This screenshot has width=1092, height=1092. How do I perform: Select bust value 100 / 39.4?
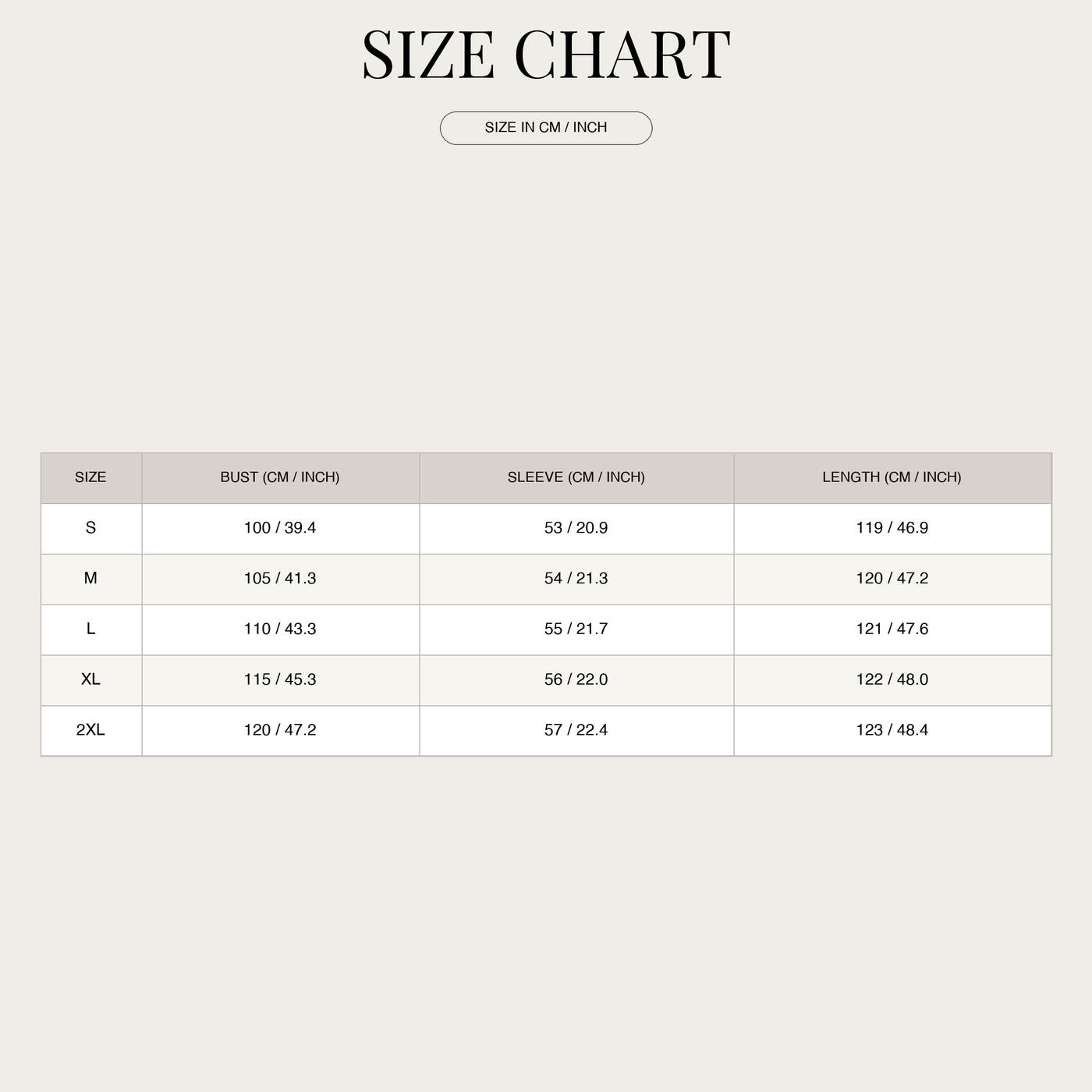click(x=280, y=528)
